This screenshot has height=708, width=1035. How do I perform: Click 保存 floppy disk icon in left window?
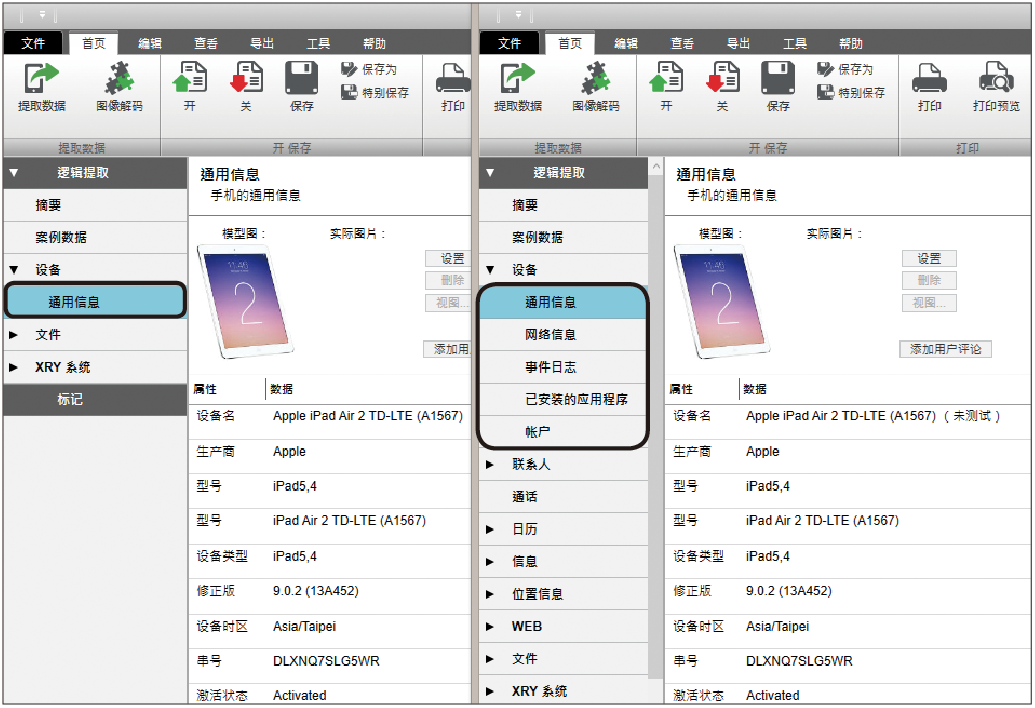pyautogui.click(x=302, y=78)
